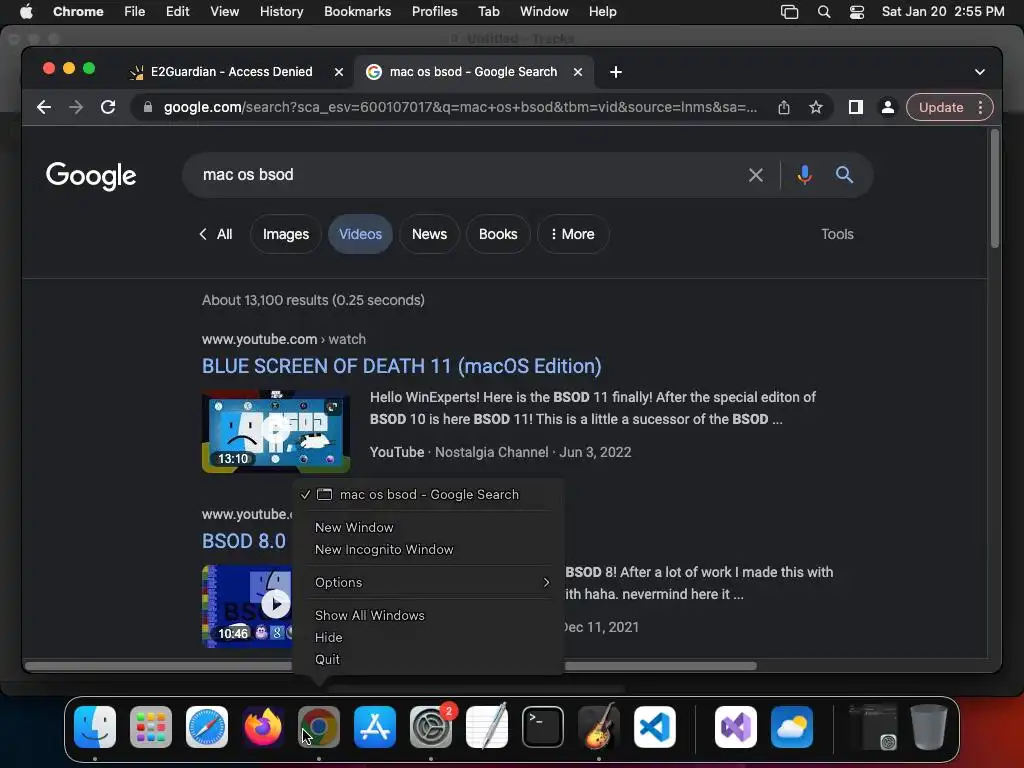Switch to the E2Guardian - Access Denied tab
The image size is (1024, 768).
tap(234, 72)
